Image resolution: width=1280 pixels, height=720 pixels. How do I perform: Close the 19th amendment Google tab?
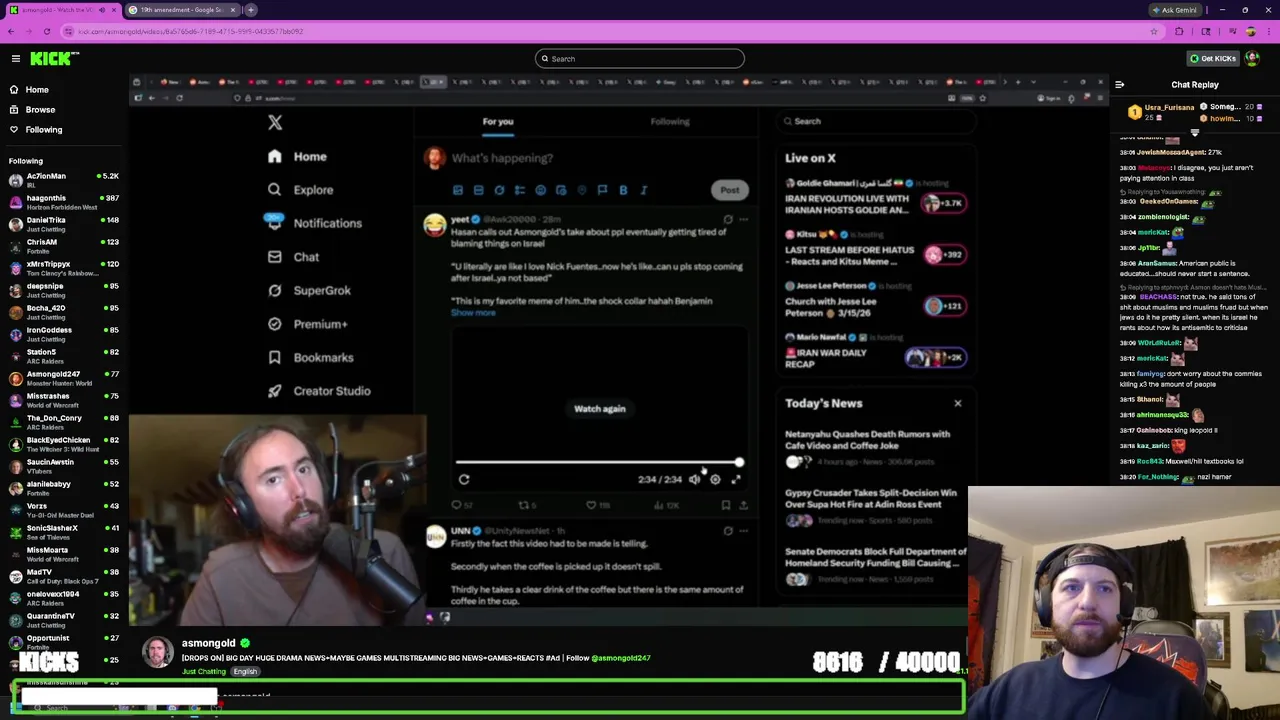(x=233, y=10)
